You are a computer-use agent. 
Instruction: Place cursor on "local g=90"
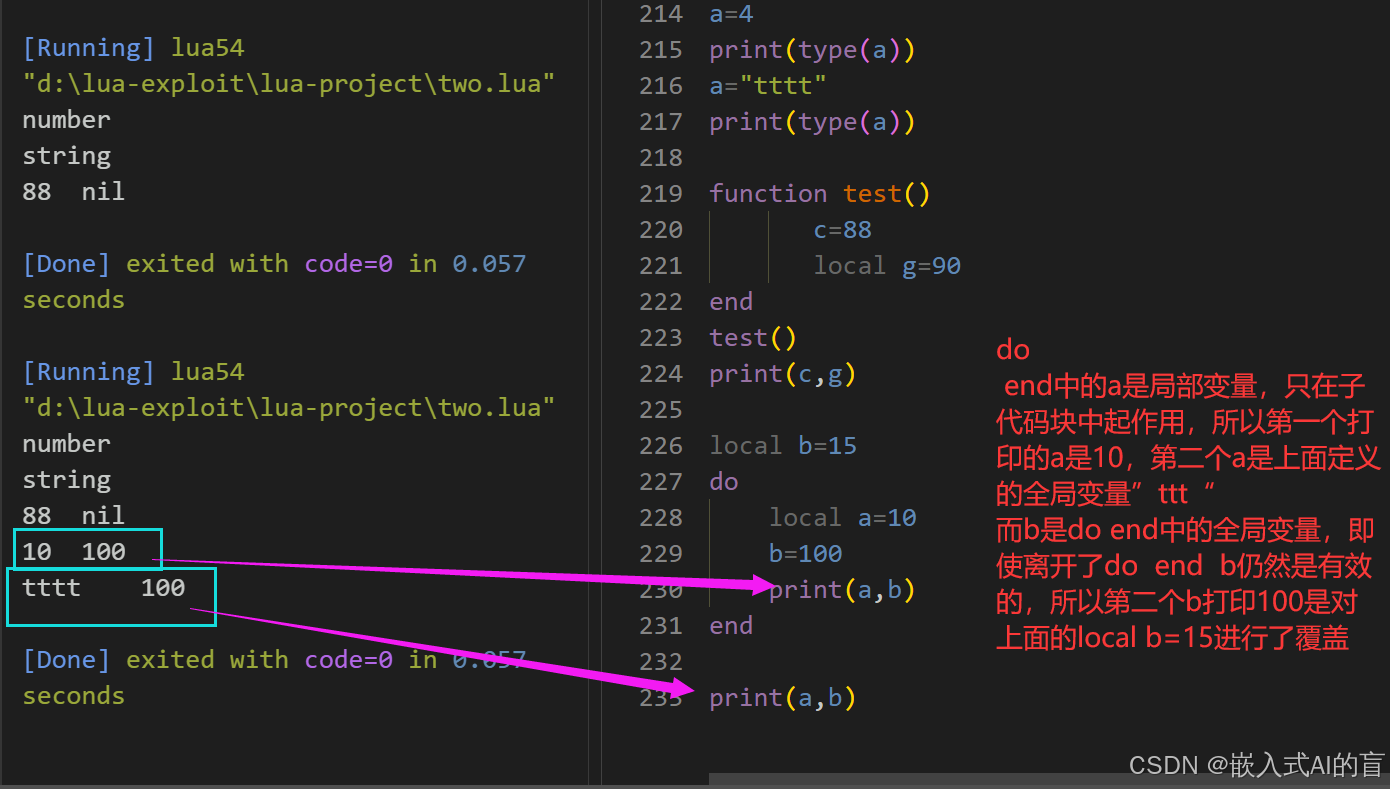point(887,266)
